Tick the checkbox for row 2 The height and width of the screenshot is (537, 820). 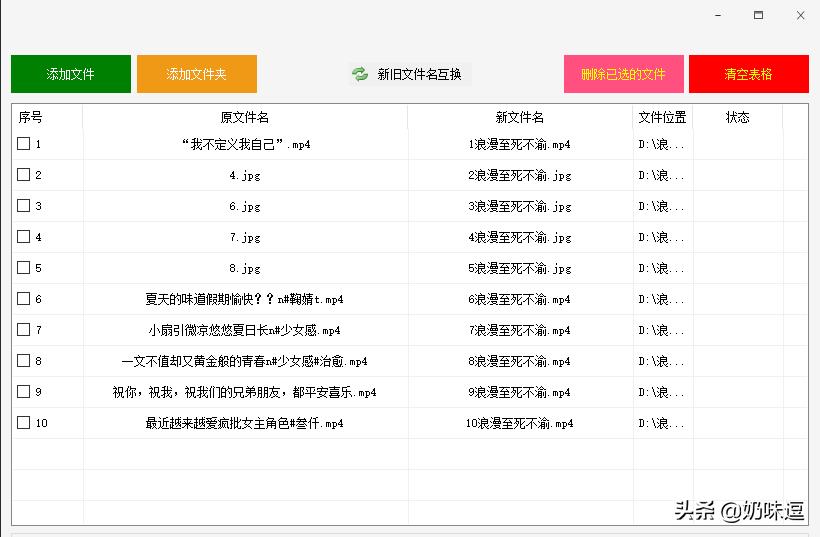coord(24,175)
